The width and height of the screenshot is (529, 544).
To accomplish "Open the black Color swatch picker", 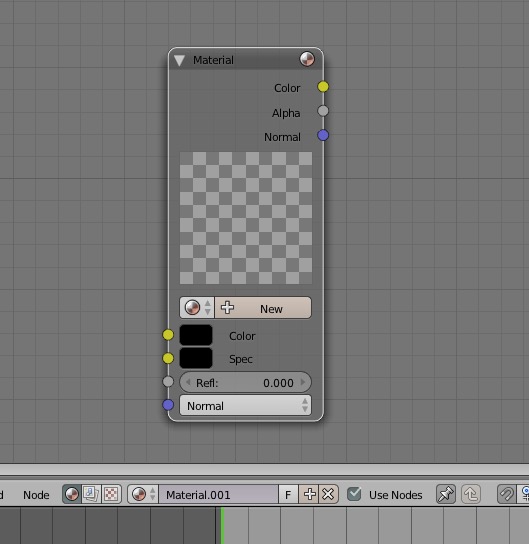I will tap(196, 335).
